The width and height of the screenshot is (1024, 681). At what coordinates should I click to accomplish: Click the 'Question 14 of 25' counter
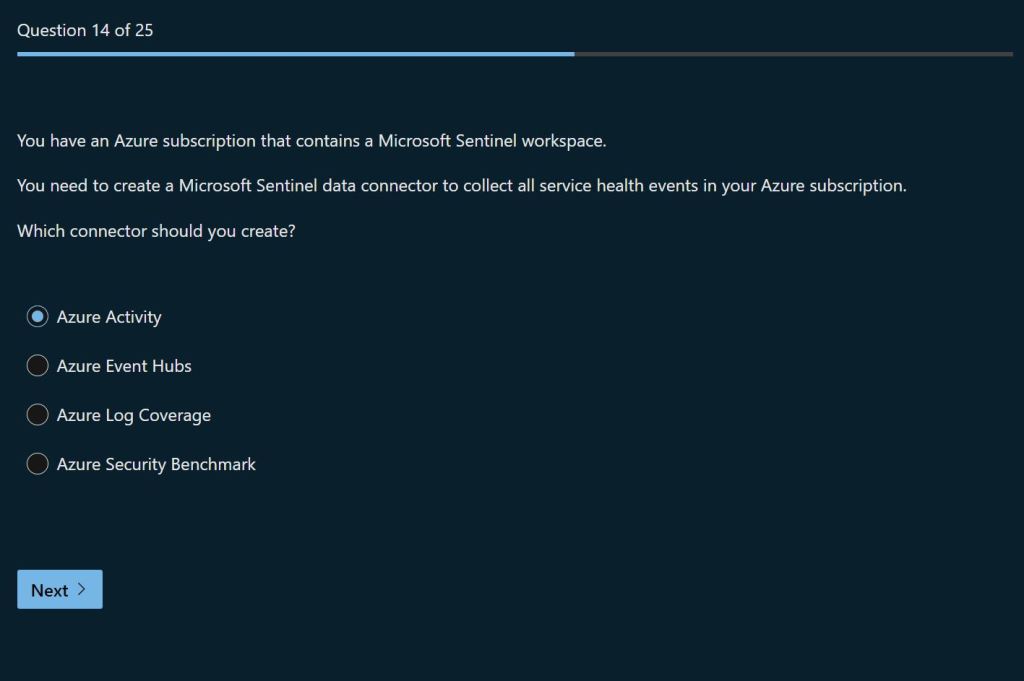tap(85, 30)
